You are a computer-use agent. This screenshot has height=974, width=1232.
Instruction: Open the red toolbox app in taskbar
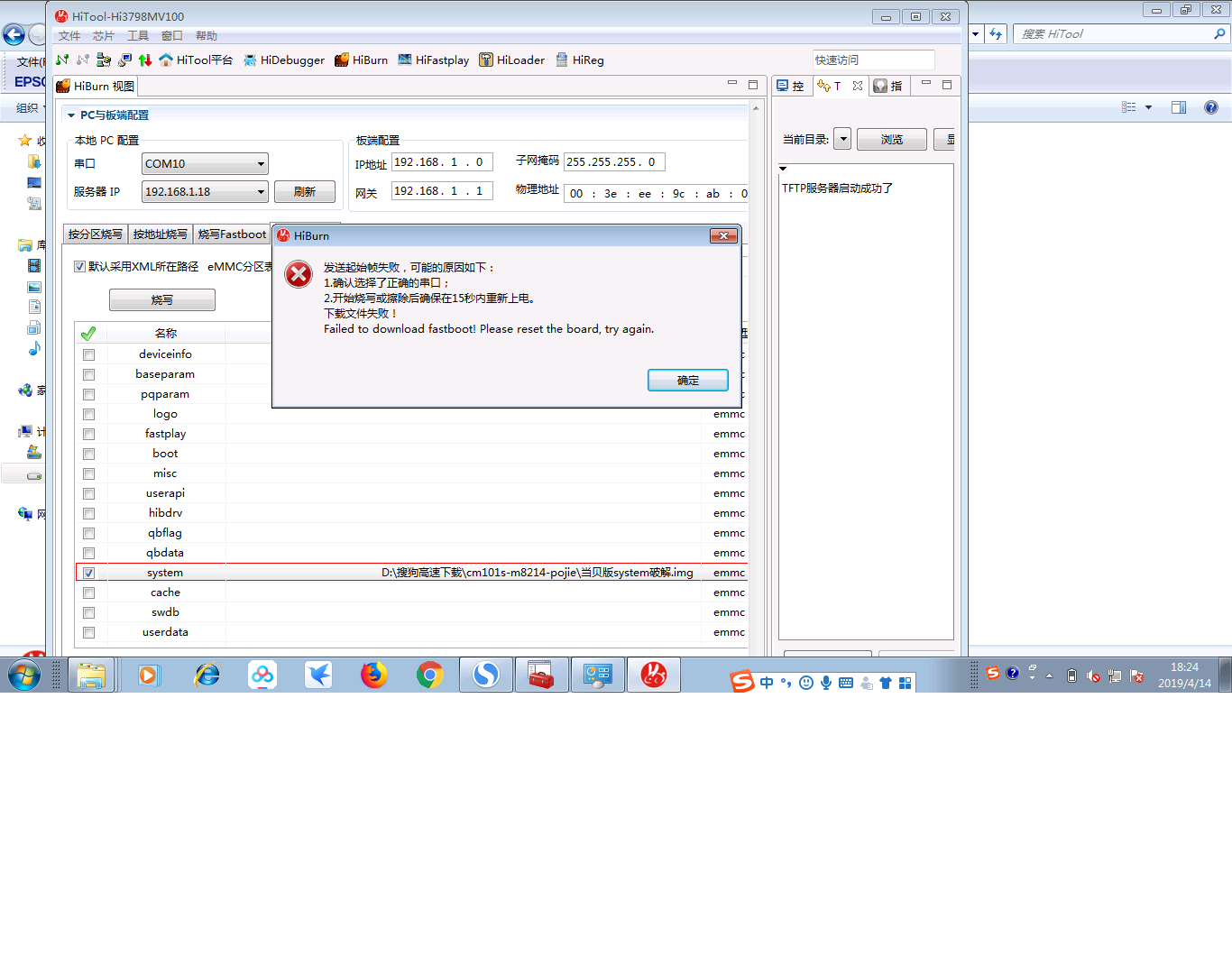[542, 675]
